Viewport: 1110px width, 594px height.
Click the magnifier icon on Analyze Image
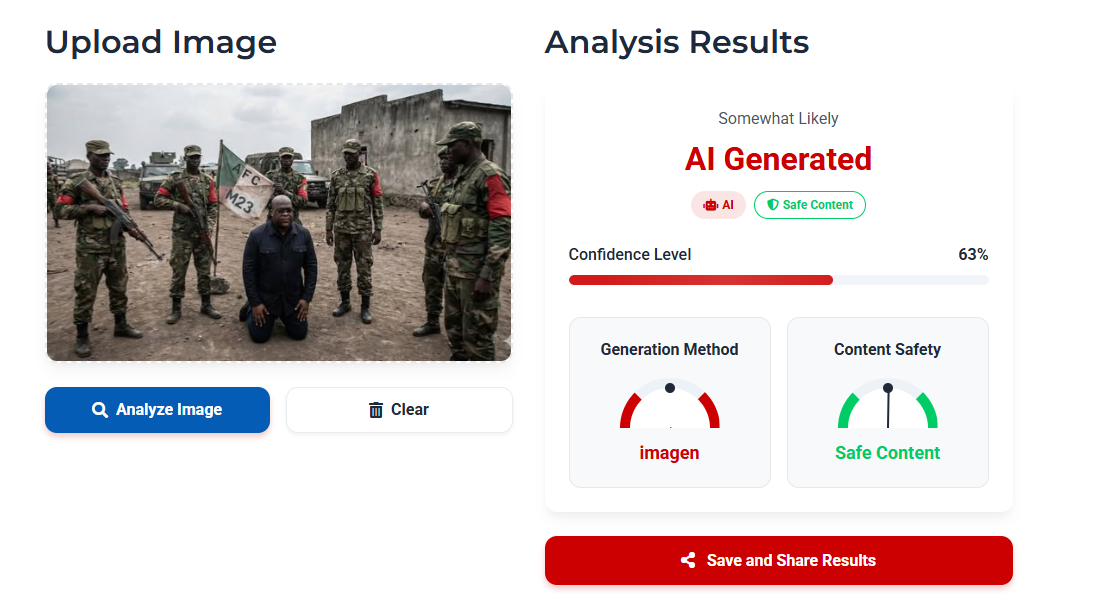coord(100,410)
